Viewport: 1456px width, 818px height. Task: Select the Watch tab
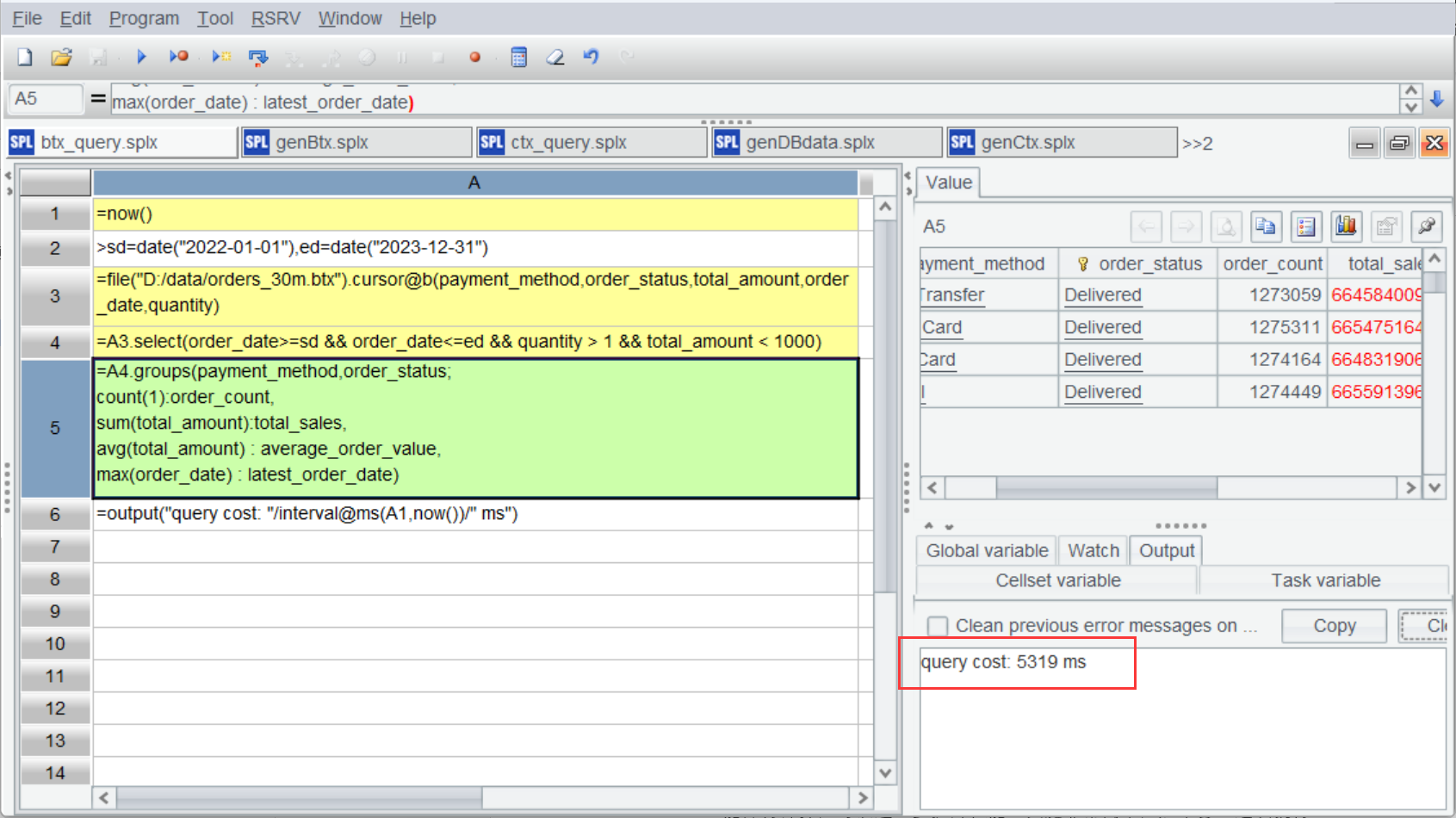1094,550
